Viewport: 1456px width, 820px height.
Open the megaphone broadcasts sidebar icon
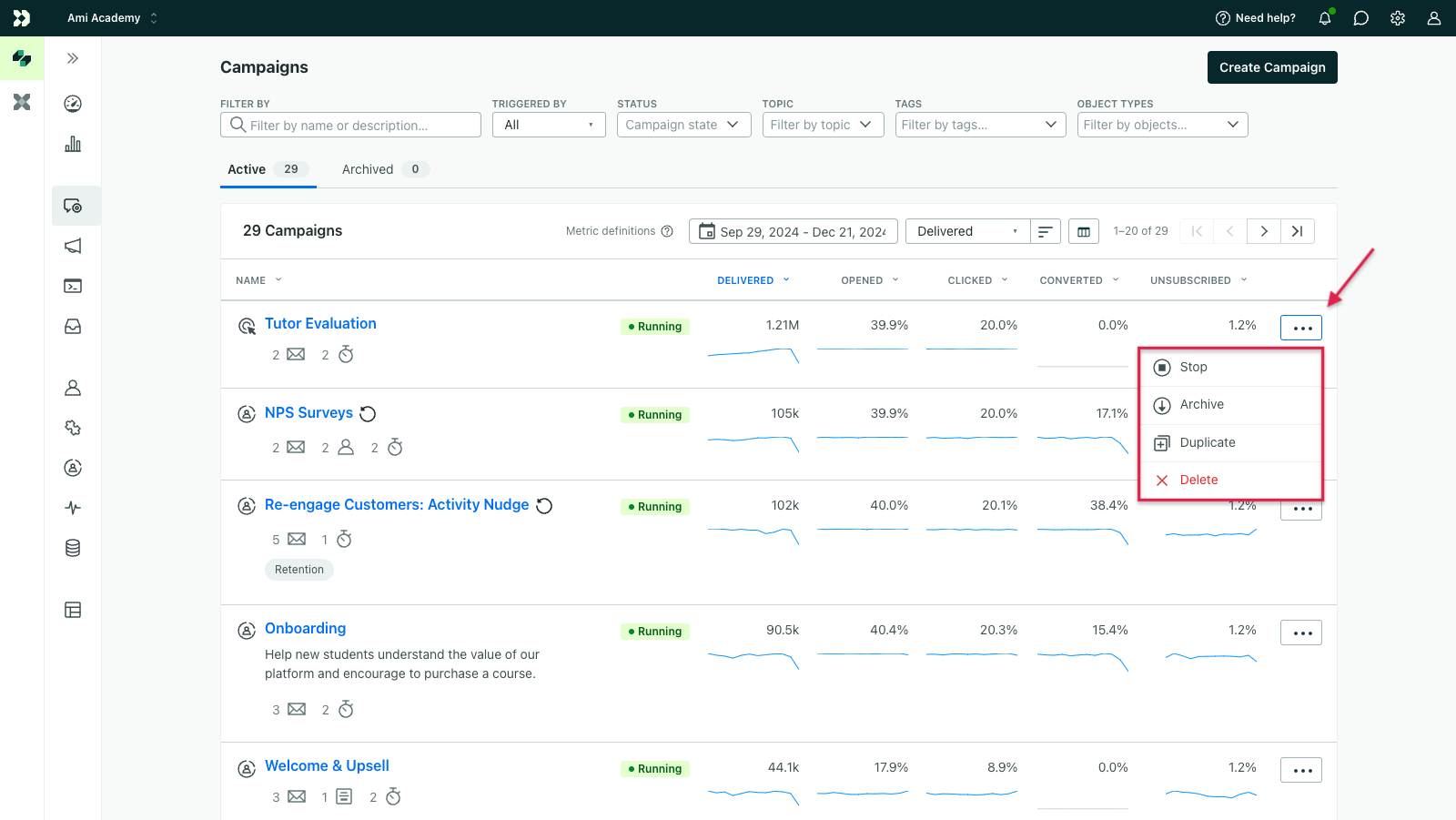[x=73, y=246]
